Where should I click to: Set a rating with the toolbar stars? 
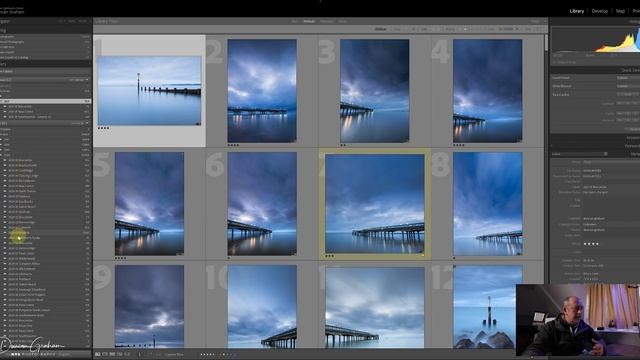208,354
